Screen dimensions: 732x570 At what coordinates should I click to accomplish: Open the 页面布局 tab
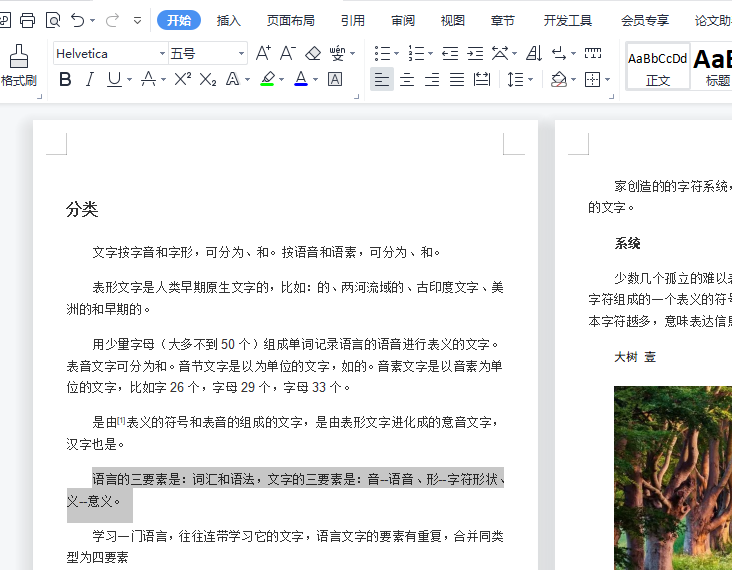pos(290,21)
